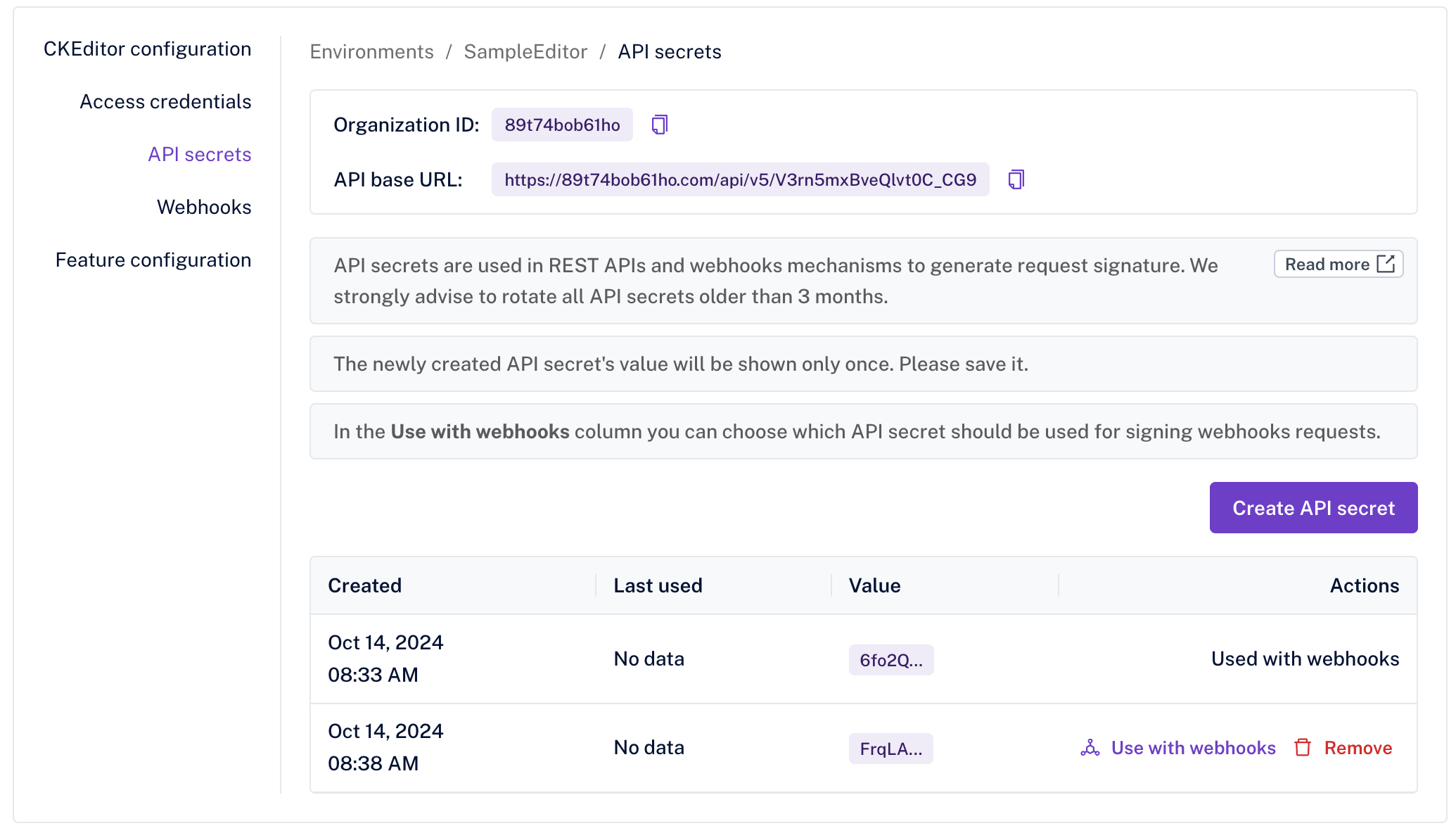Select the organization ID value 89t74bob61ho
Screen dimensions: 1456x833
pos(562,125)
